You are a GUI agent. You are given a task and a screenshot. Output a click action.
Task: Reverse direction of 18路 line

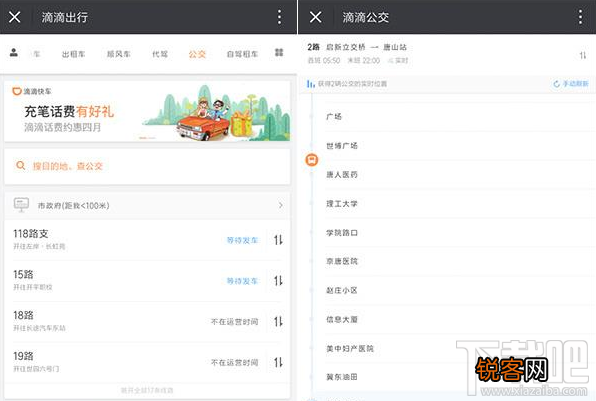(278, 322)
